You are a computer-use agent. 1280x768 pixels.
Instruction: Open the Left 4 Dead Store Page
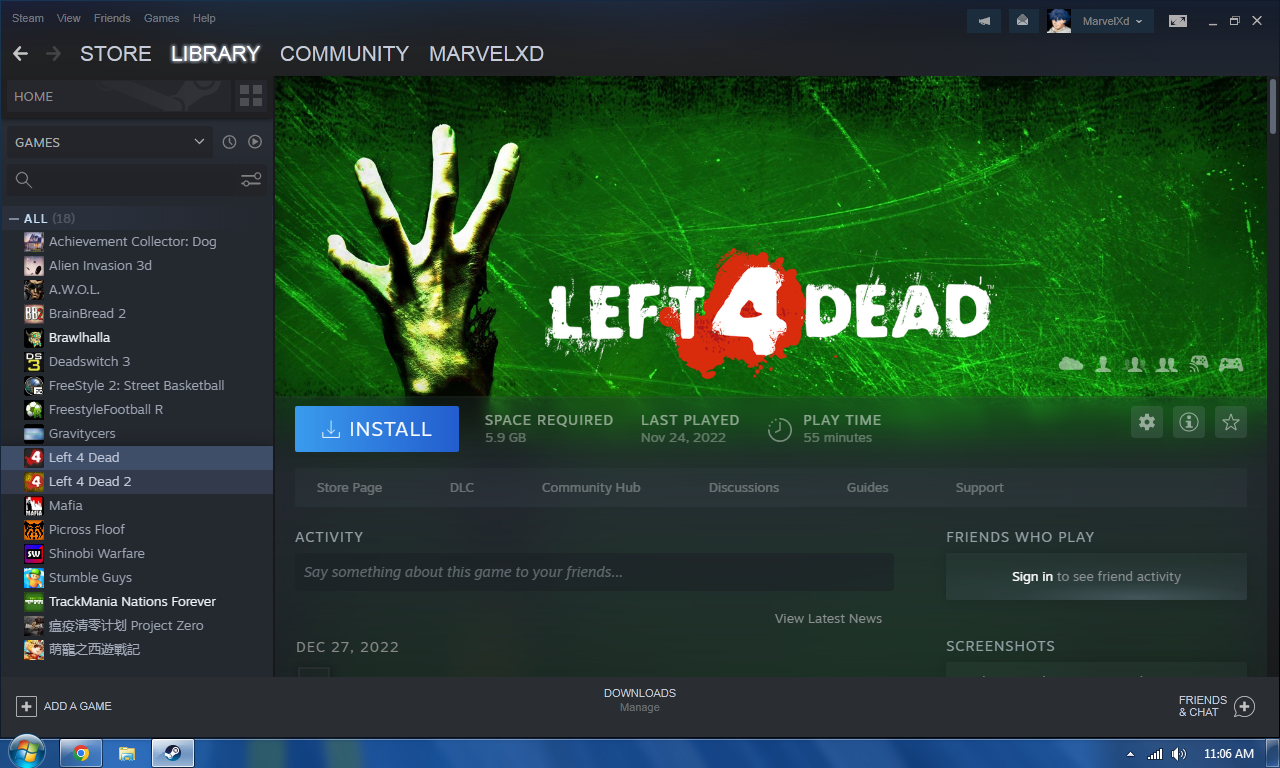click(349, 488)
